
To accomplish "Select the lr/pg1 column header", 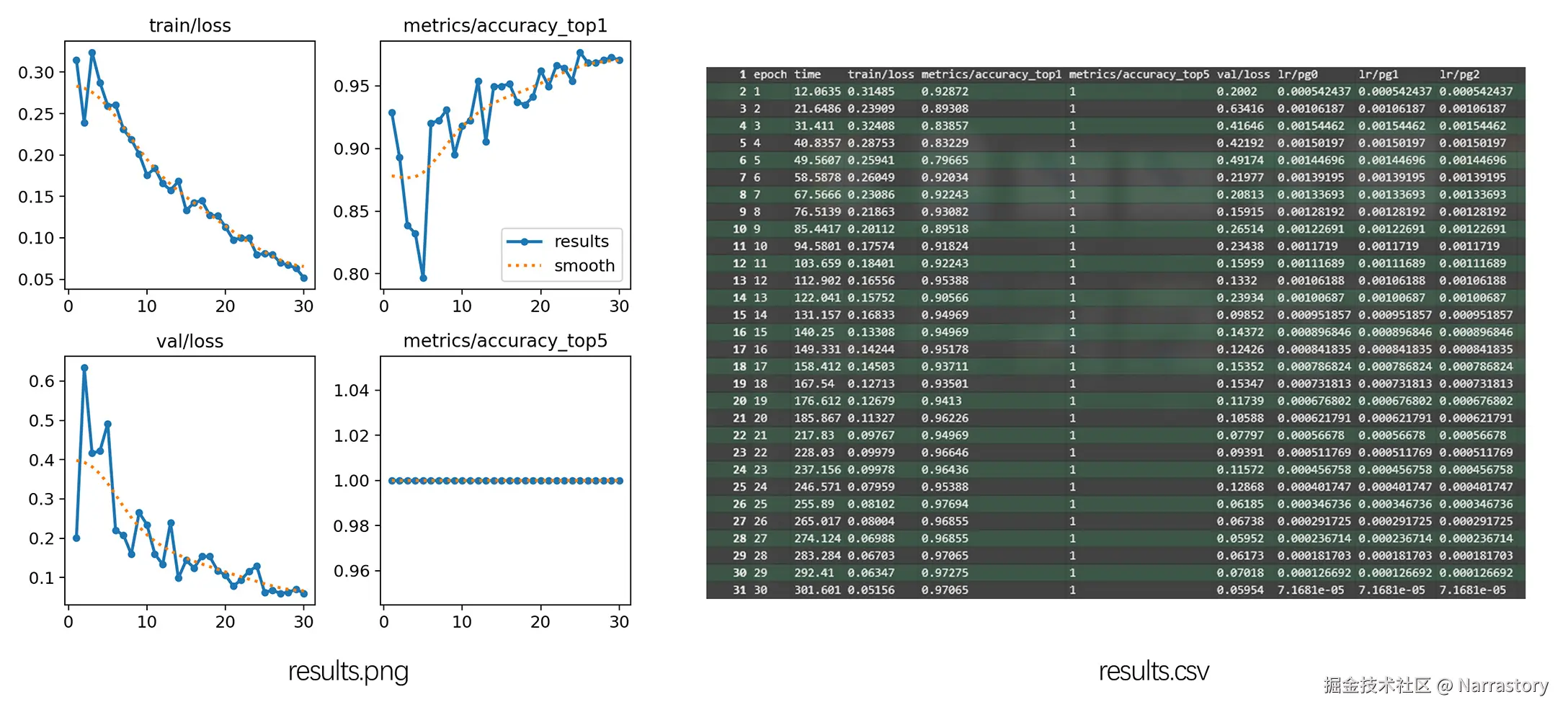I will [1378, 74].
